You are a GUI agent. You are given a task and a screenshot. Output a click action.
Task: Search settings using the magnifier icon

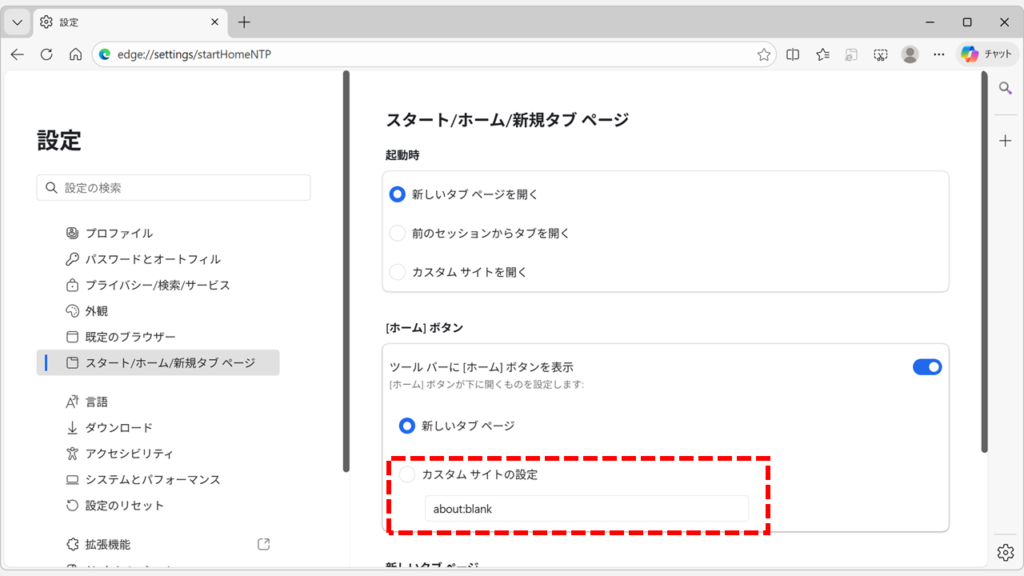1005,88
